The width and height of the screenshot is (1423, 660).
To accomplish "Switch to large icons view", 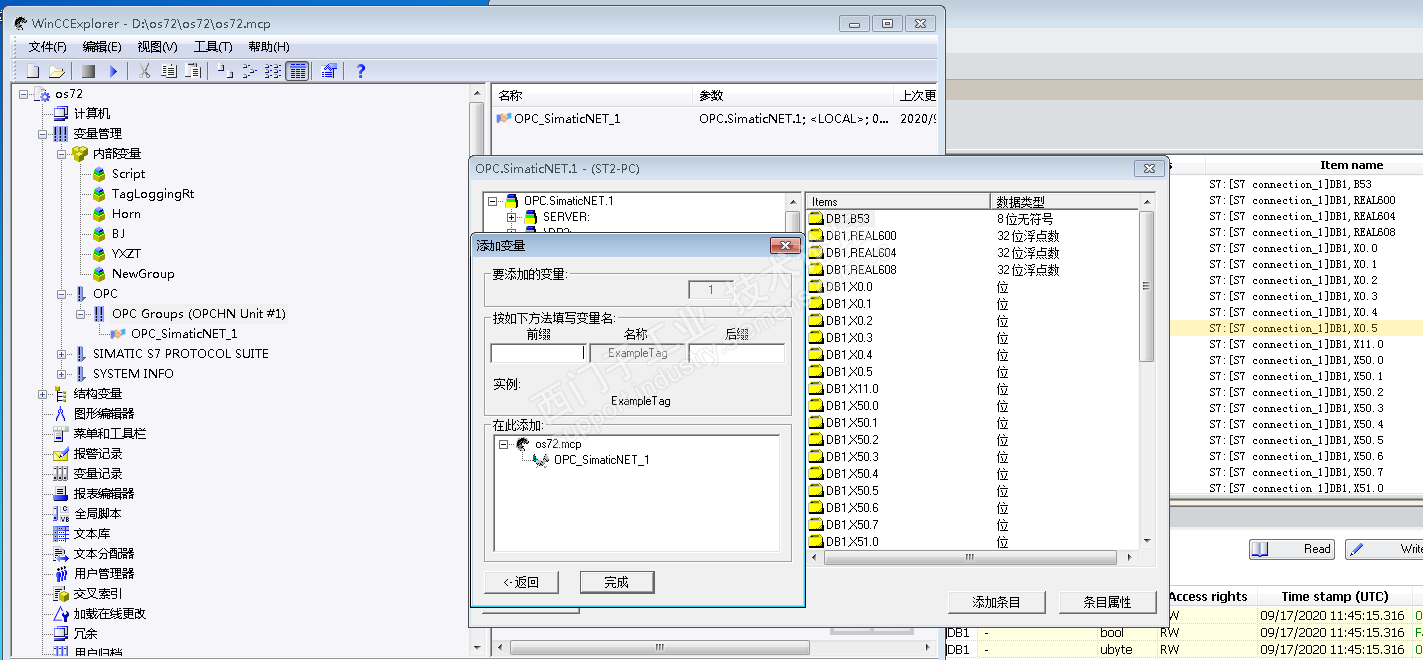I will 225,71.
